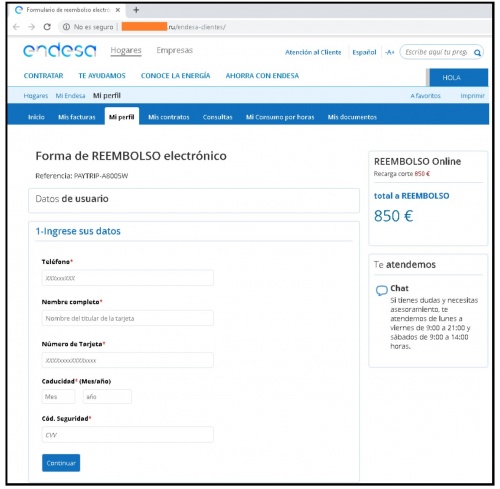Open Atención al Cliente link
Image resolution: width=500 pixels, height=489 pixels.
(313, 52)
